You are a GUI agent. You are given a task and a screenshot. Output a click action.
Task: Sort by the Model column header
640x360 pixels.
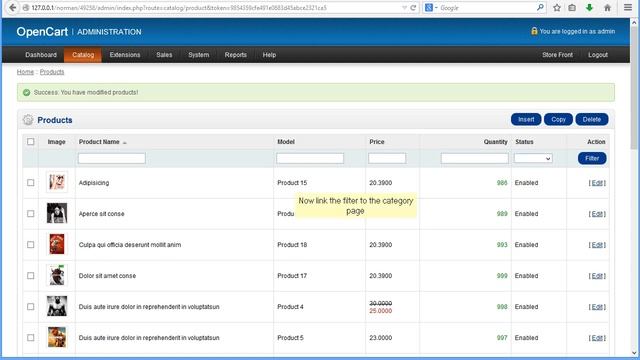point(286,142)
